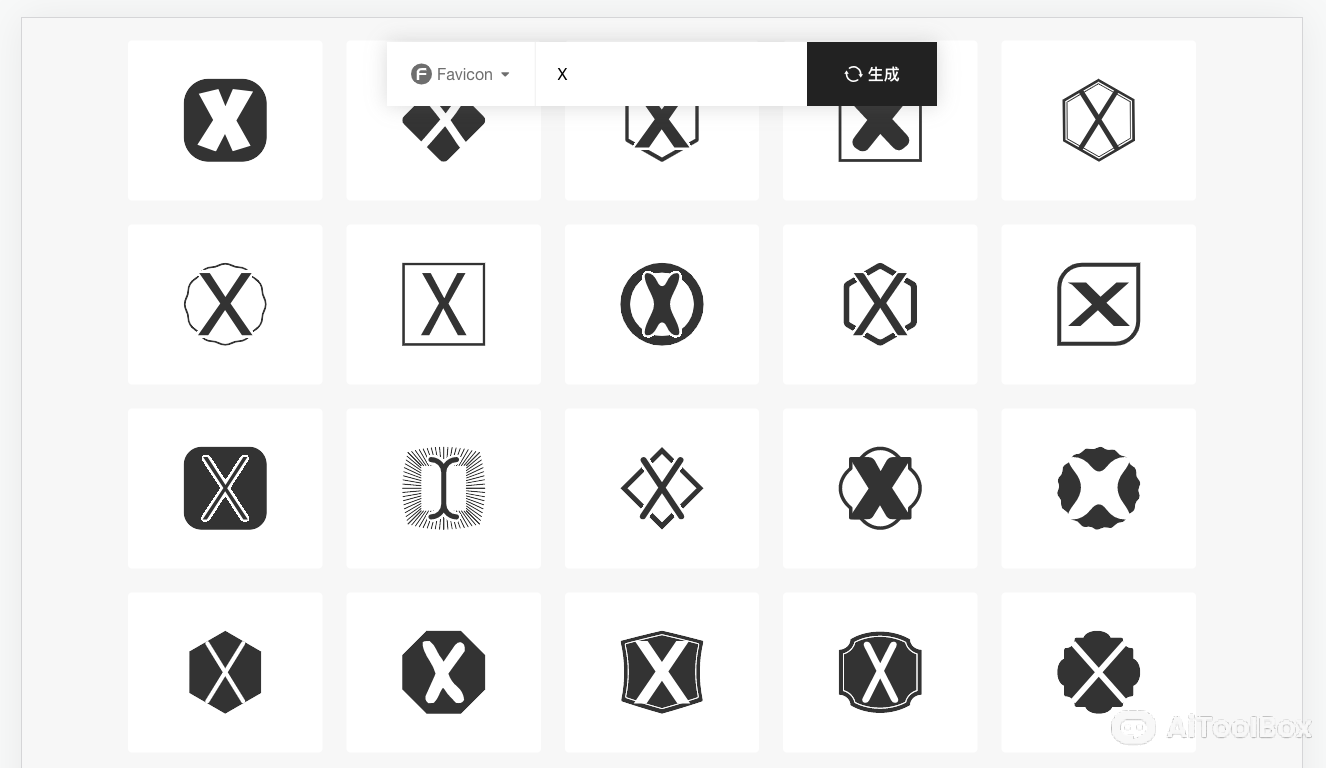
Task: Select the double diamond outline X logo
Action: coord(661,488)
